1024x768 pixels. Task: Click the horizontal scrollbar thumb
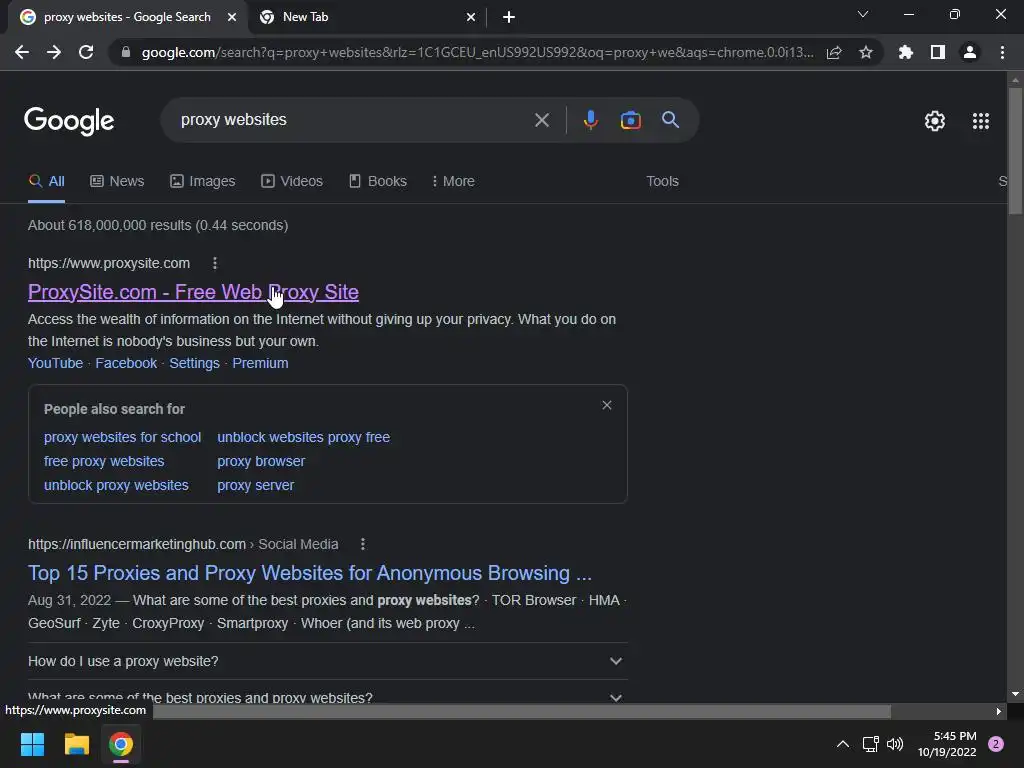pyautogui.click(x=522, y=711)
